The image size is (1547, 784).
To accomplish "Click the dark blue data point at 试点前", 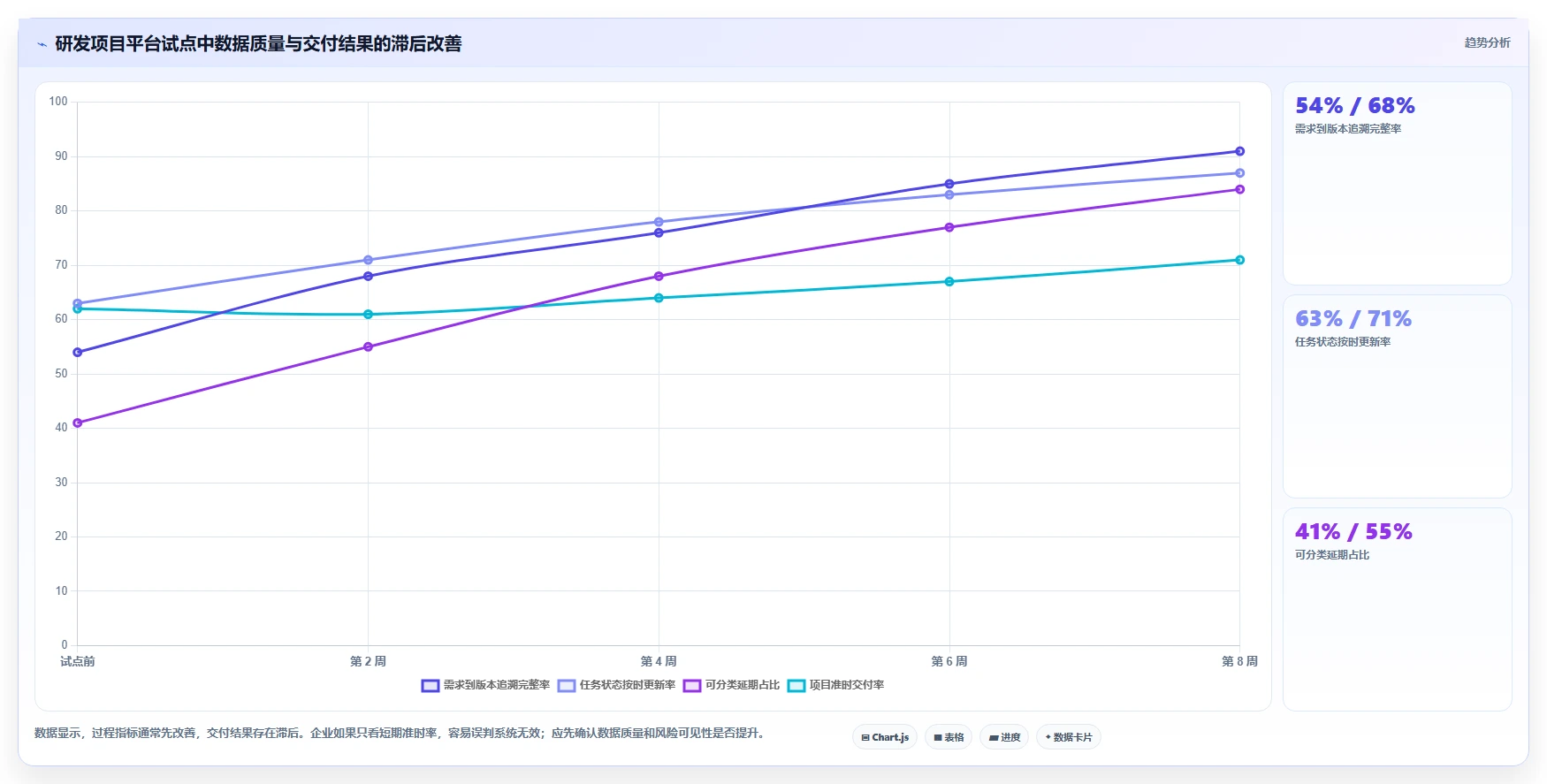I will pos(78,352).
